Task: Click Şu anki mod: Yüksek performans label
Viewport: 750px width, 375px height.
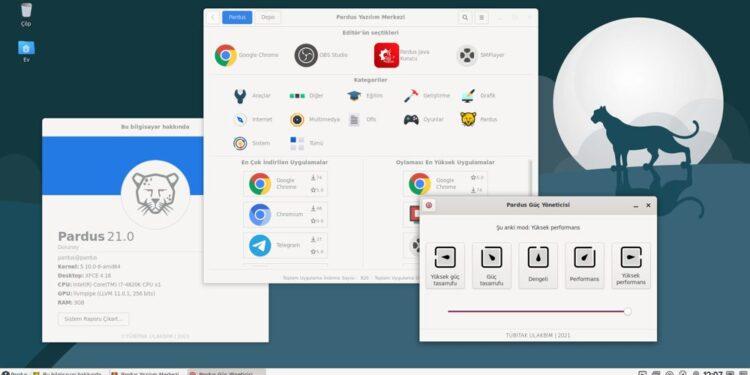Action: (538, 228)
